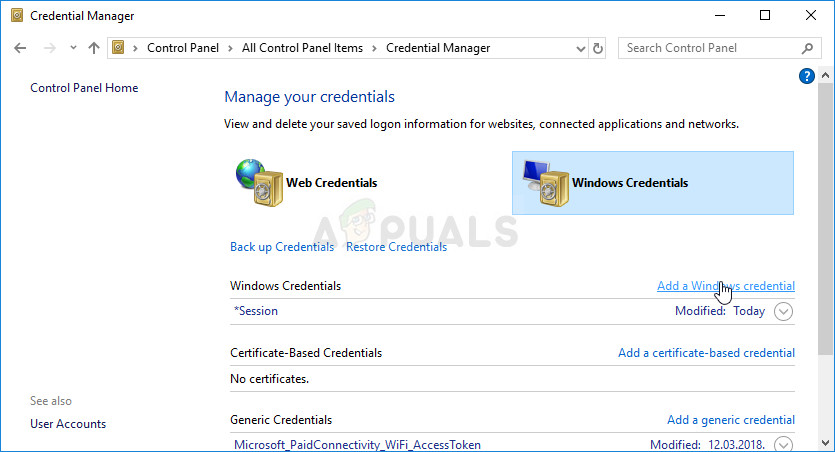Click the Credential Manager address bar icon
The height and width of the screenshot is (452, 835).
(x=118, y=48)
